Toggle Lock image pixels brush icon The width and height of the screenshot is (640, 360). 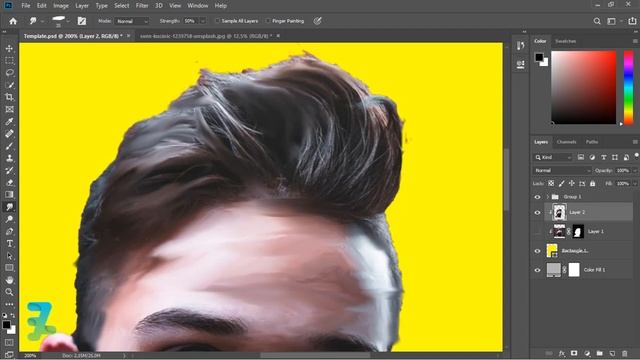click(561, 184)
